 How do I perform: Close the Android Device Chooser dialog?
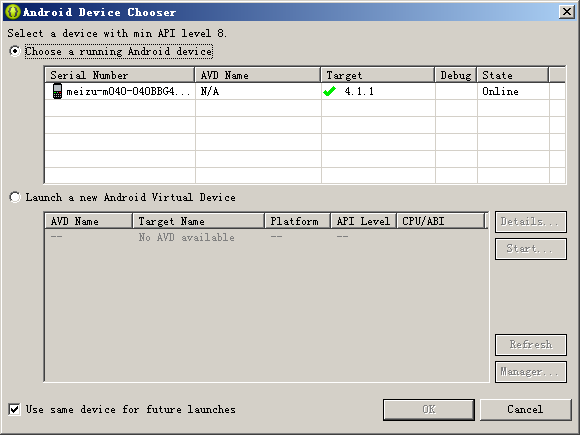tap(567, 12)
